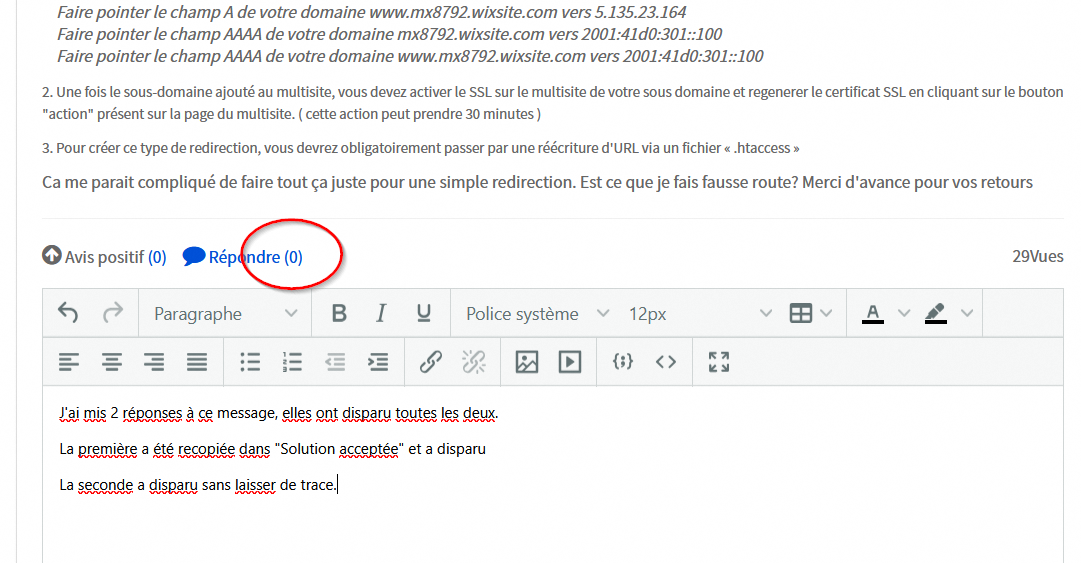Open the Paragraphe format dropdown

tap(225, 313)
